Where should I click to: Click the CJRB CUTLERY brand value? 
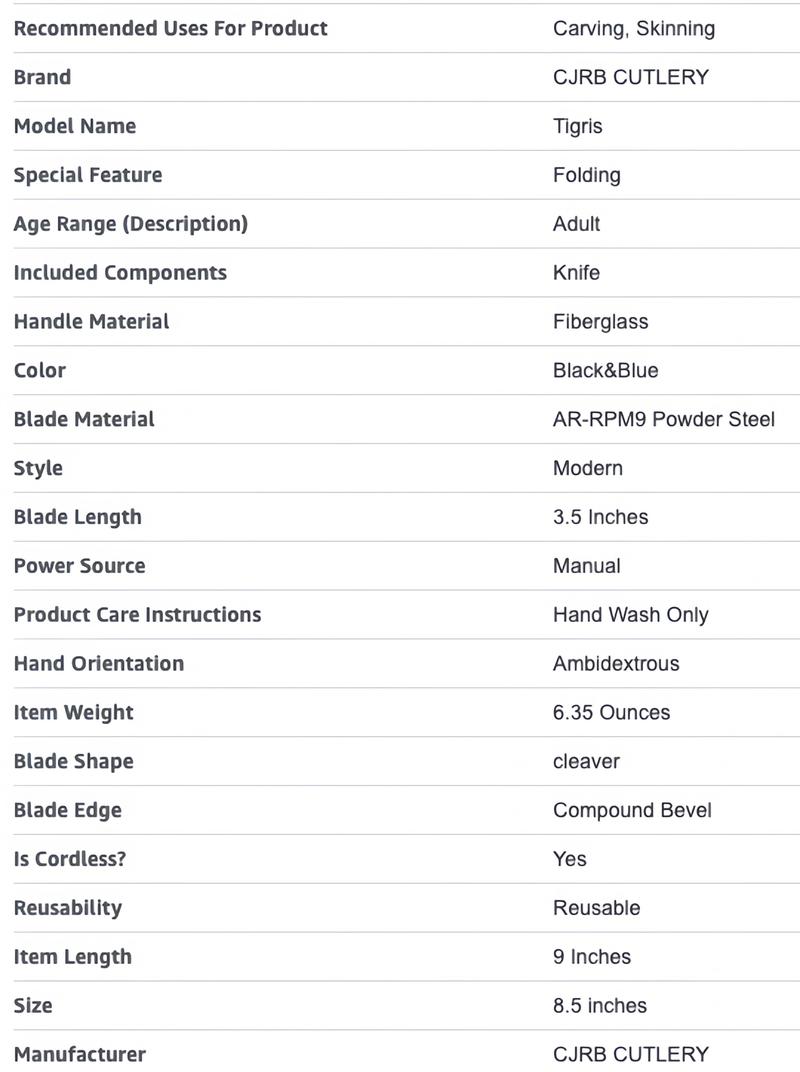630,77
